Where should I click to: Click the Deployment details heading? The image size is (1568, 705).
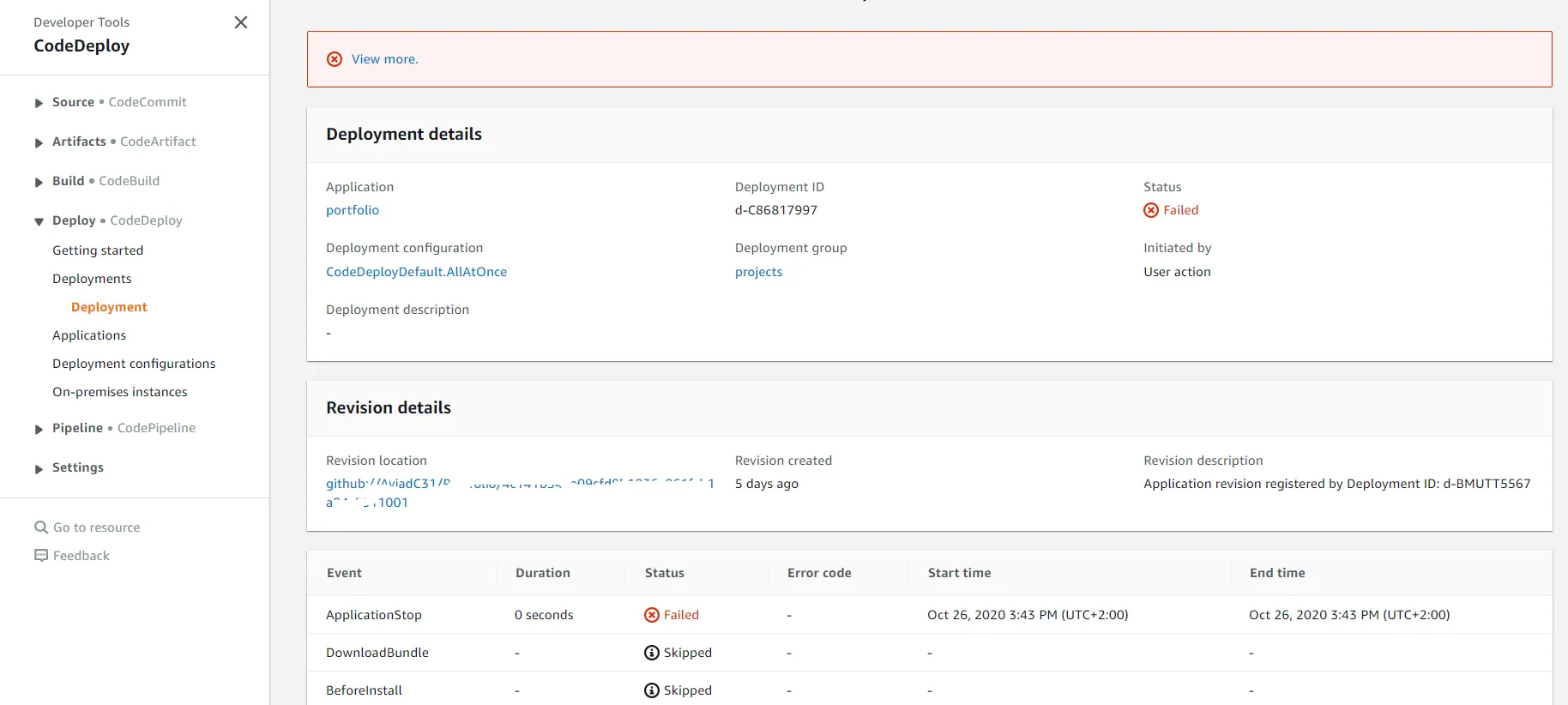(404, 135)
